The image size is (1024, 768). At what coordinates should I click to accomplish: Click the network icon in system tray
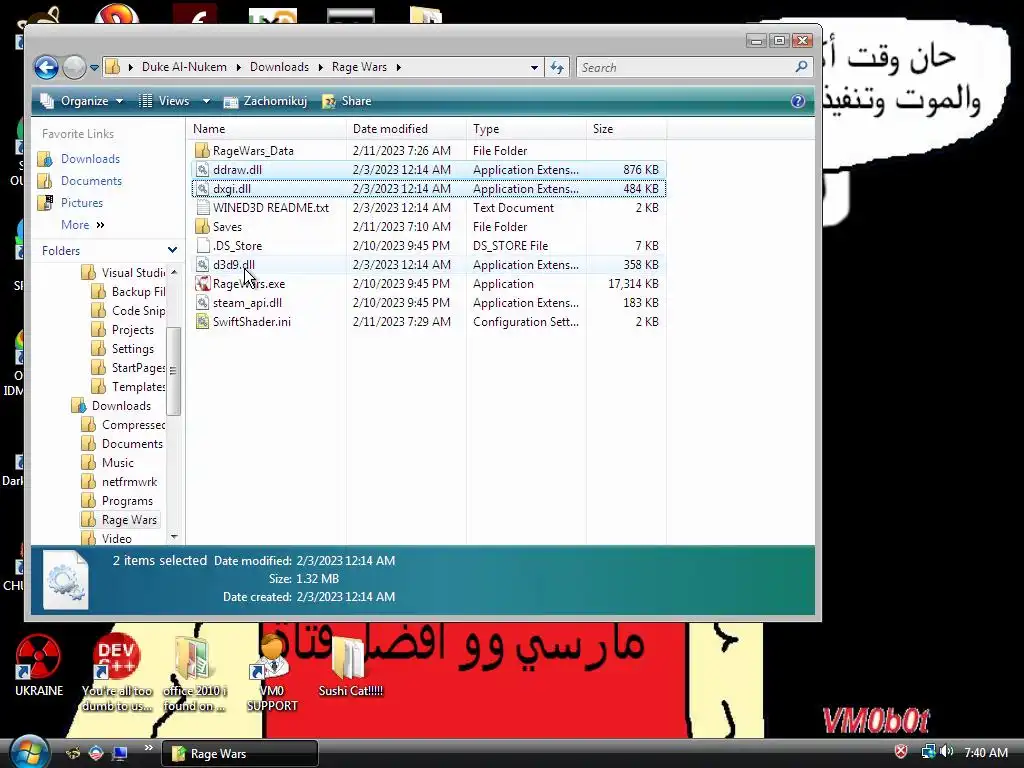pyautogui.click(x=928, y=752)
